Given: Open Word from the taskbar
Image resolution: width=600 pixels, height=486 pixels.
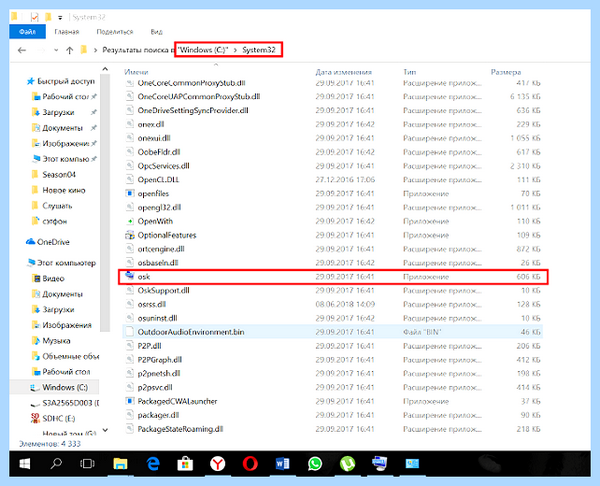Looking at the screenshot, I should coord(282,464).
